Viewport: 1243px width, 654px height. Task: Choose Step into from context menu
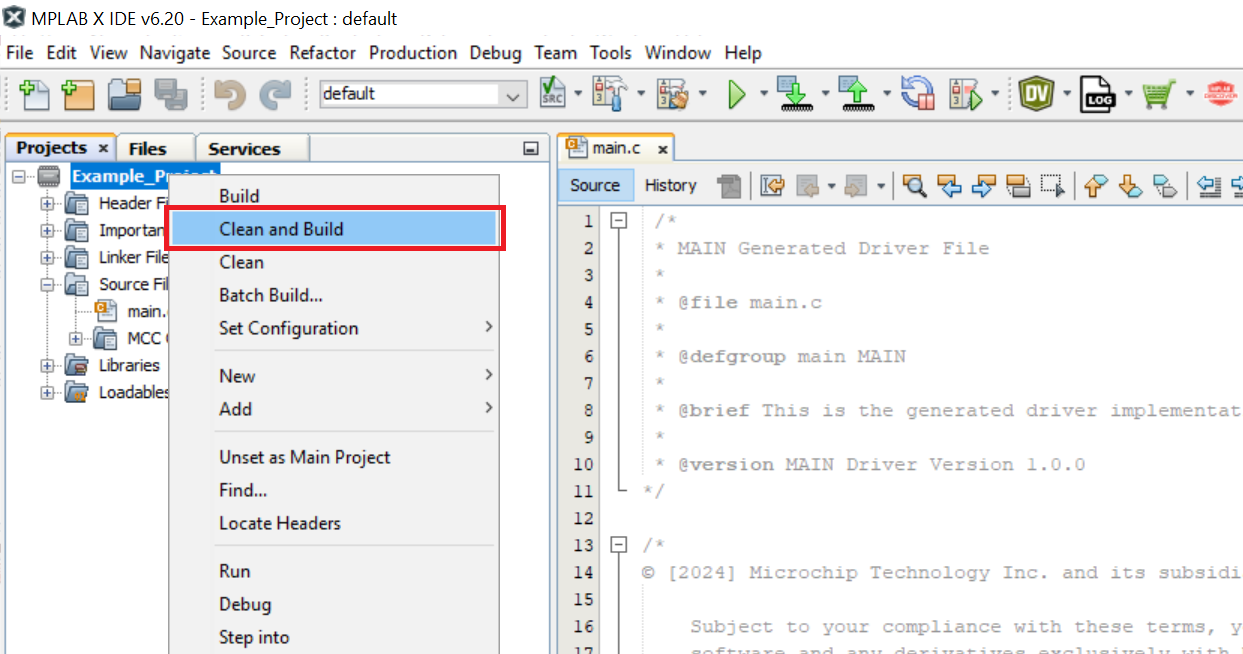click(334, 637)
